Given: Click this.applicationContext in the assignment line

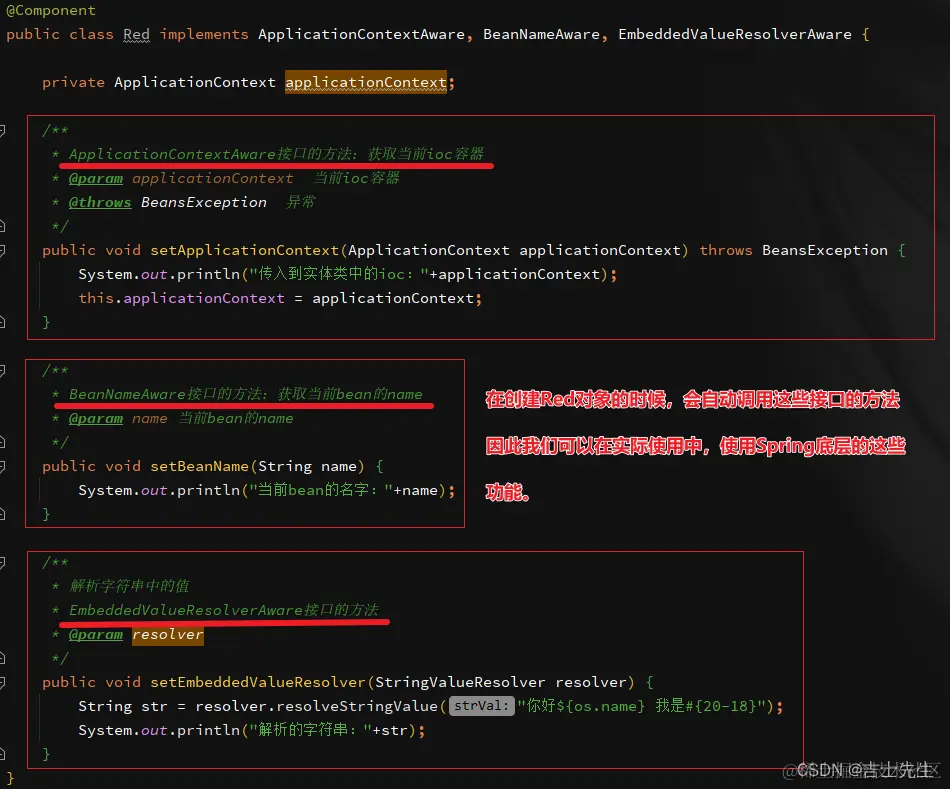Looking at the screenshot, I should pyautogui.click(x=181, y=298).
